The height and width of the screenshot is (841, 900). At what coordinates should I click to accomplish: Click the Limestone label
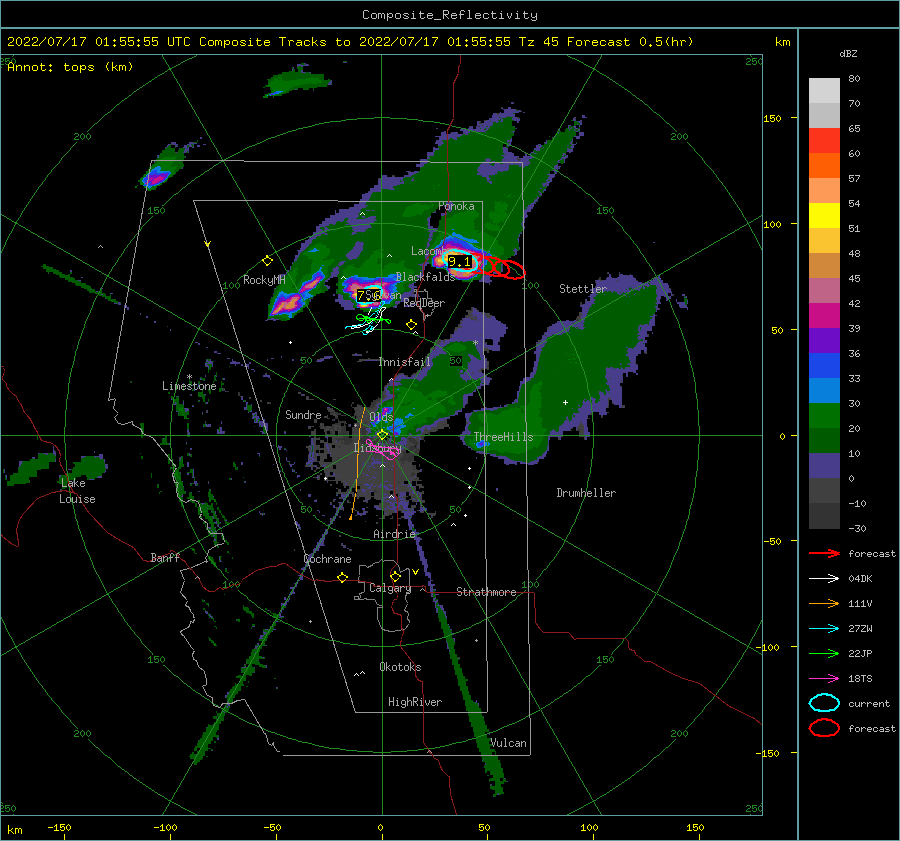pos(189,386)
